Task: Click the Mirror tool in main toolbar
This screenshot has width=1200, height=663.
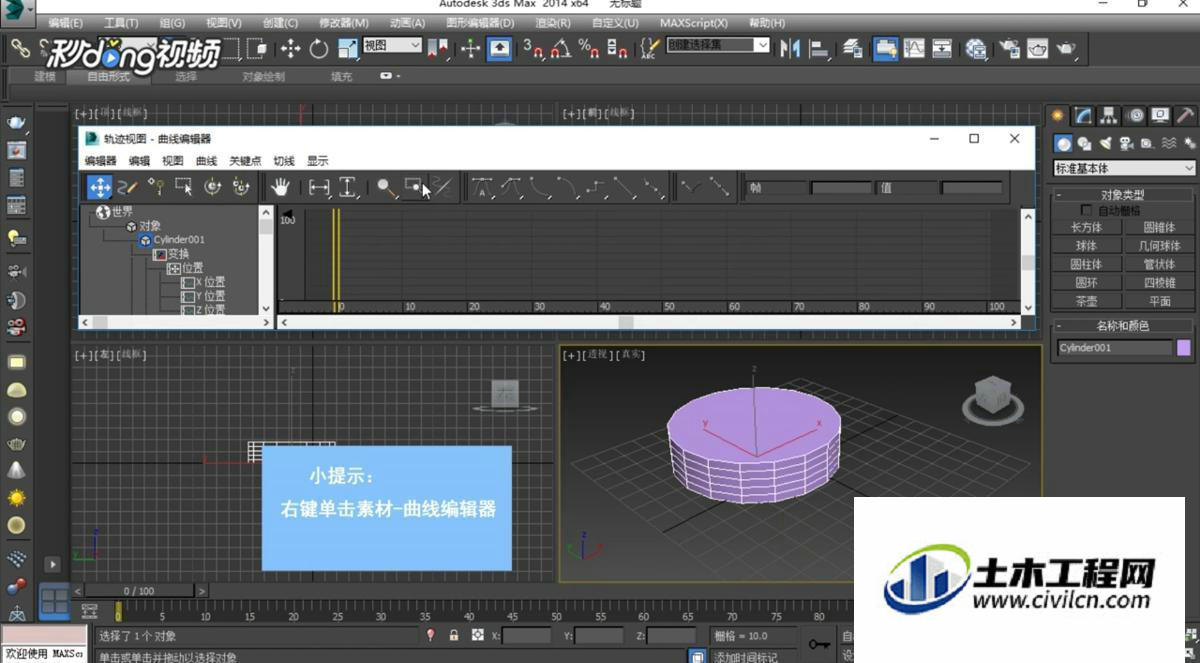Action: tap(791, 47)
